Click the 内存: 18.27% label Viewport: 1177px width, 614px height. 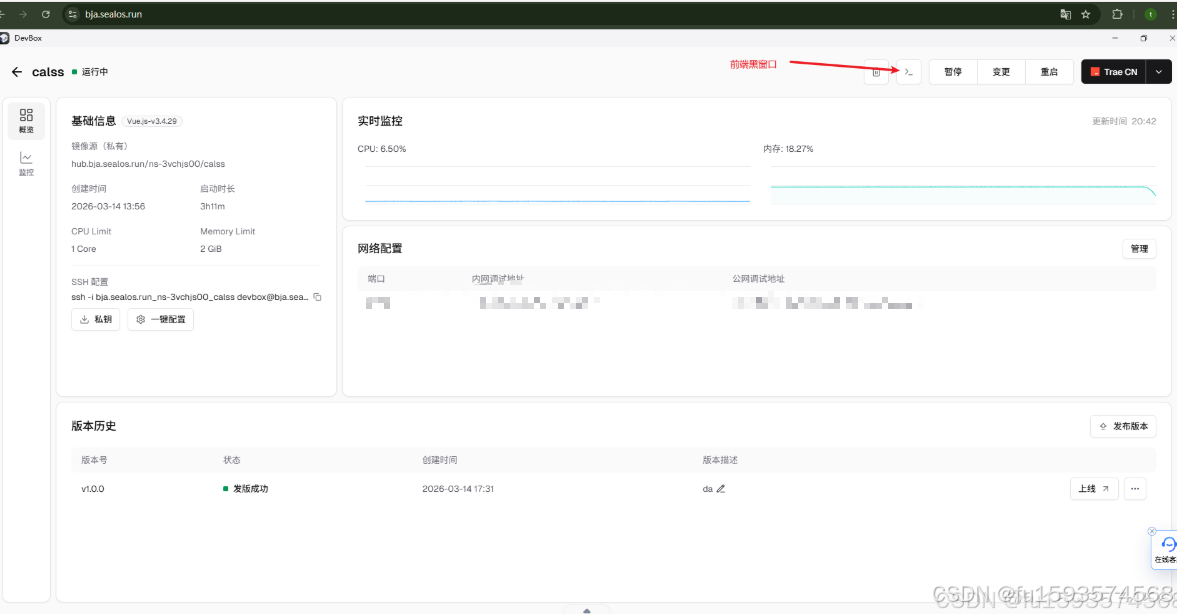(x=788, y=149)
